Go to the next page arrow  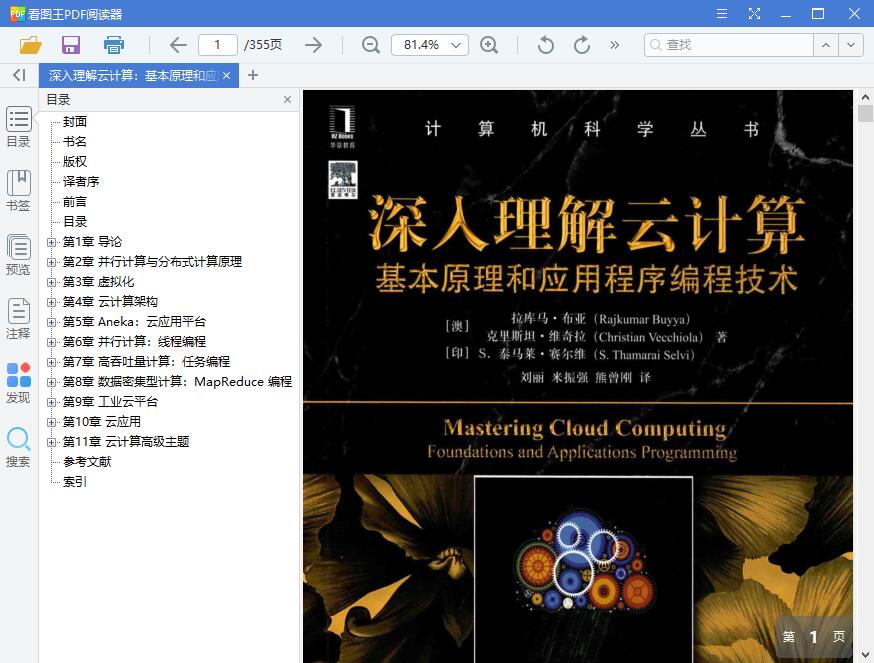(314, 45)
